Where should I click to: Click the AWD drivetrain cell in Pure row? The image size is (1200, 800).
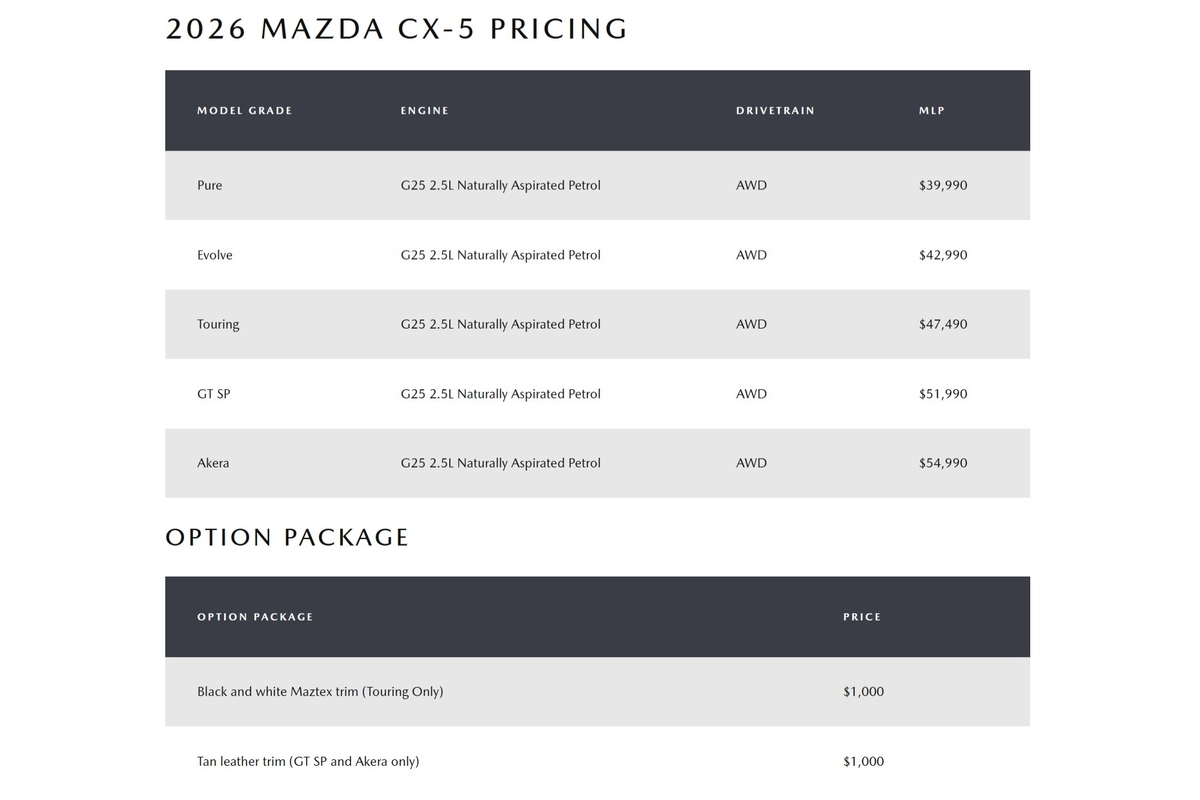(x=751, y=186)
